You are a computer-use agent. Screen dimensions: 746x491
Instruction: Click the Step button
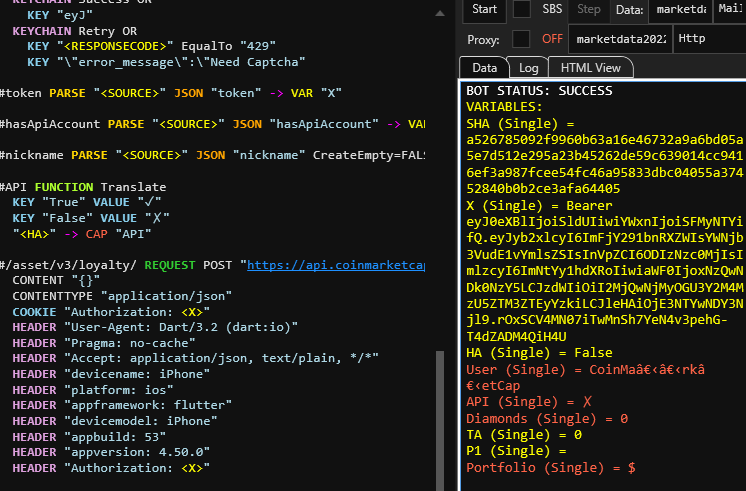pyautogui.click(x=589, y=10)
